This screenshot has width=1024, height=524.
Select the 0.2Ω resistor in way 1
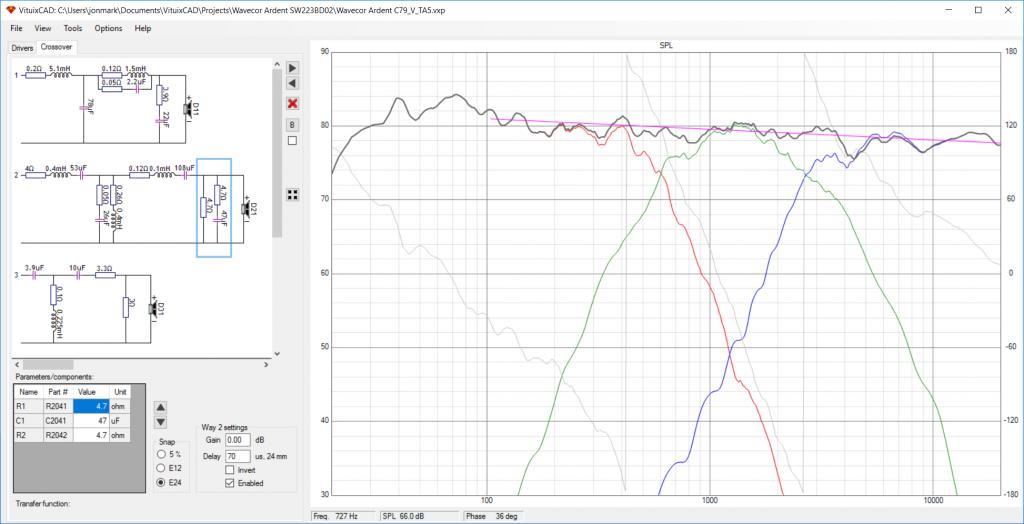coord(35,75)
